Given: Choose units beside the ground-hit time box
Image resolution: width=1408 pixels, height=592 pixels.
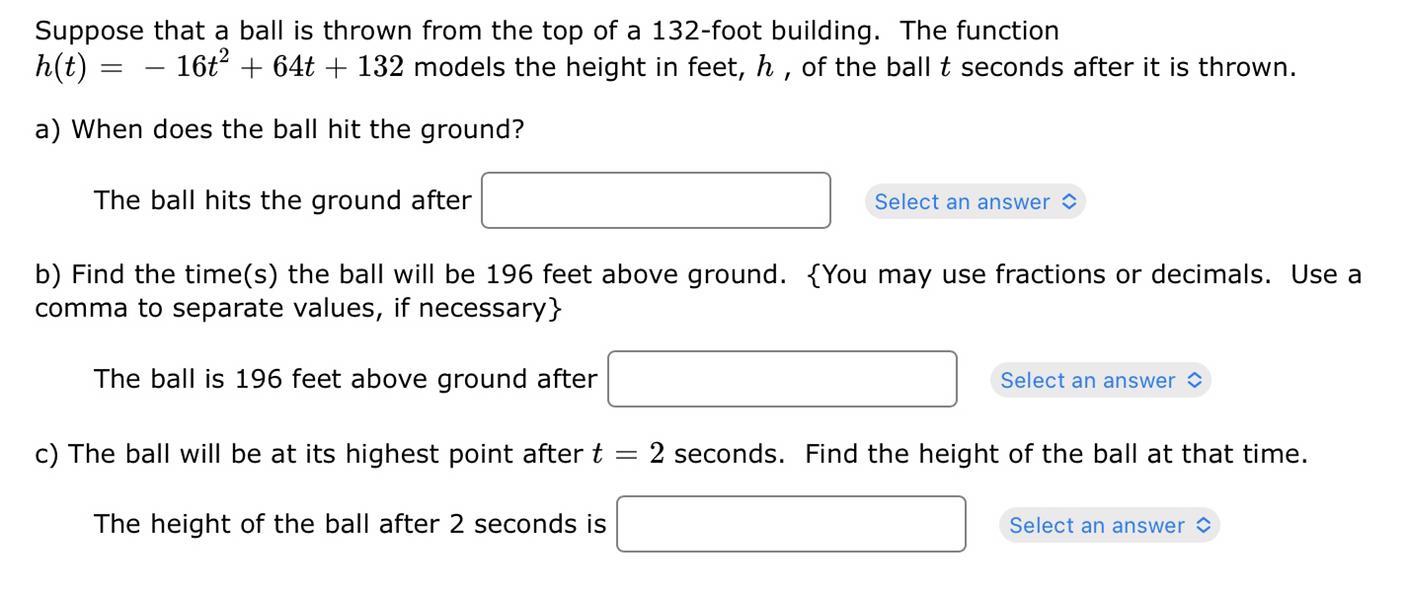Looking at the screenshot, I should coord(975,202).
